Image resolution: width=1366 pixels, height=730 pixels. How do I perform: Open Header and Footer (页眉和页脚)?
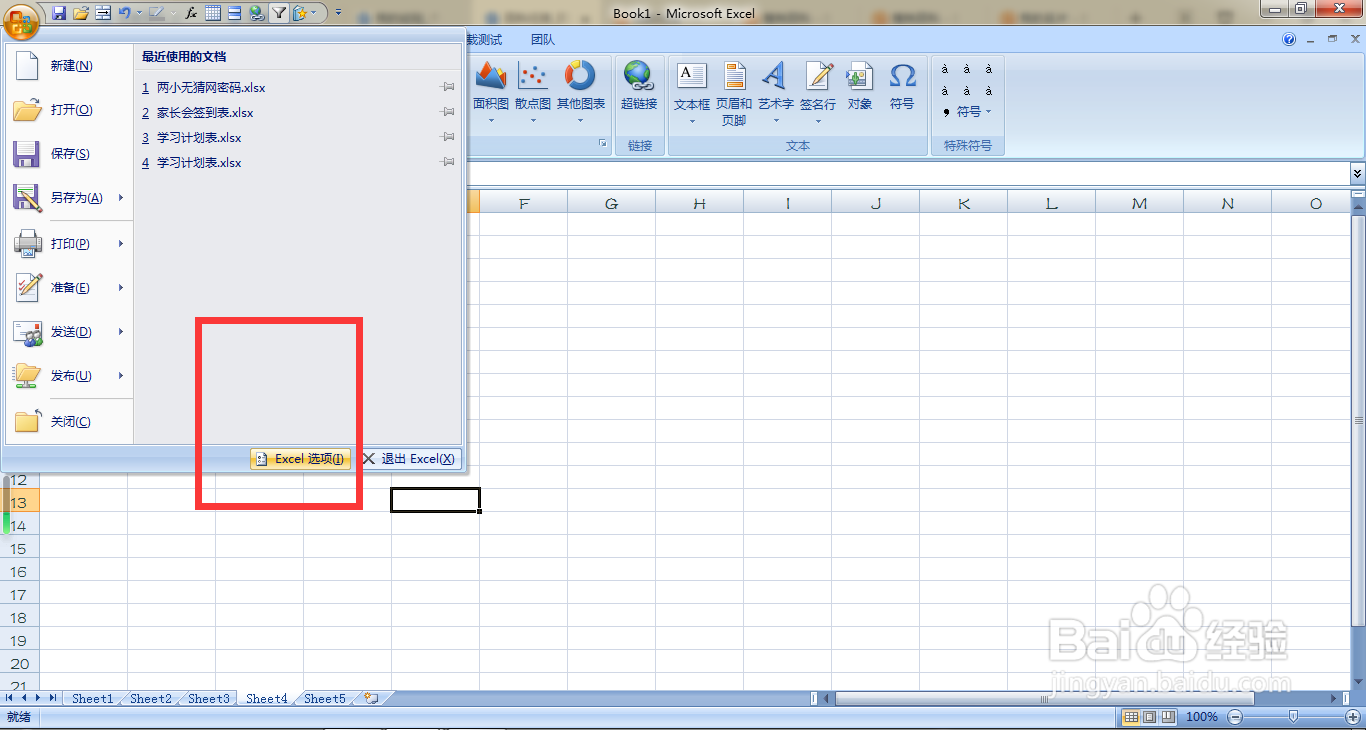(734, 94)
